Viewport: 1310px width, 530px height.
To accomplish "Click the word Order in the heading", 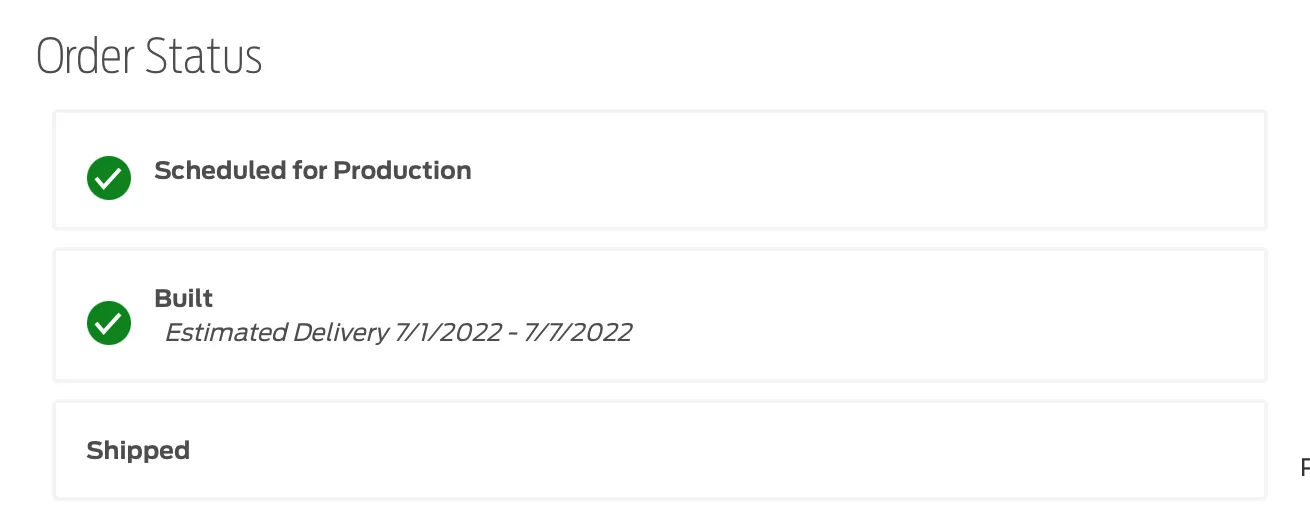I will pyautogui.click(x=85, y=57).
